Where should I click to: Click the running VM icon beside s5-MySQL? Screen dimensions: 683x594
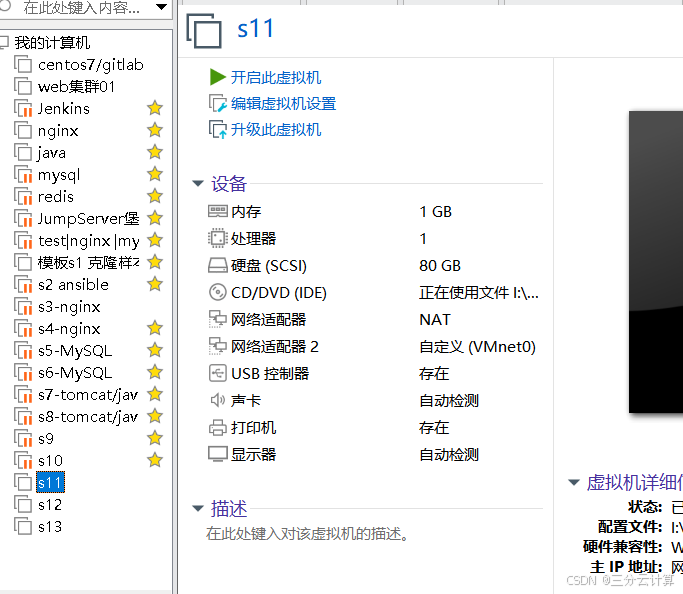tap(23, 351)
